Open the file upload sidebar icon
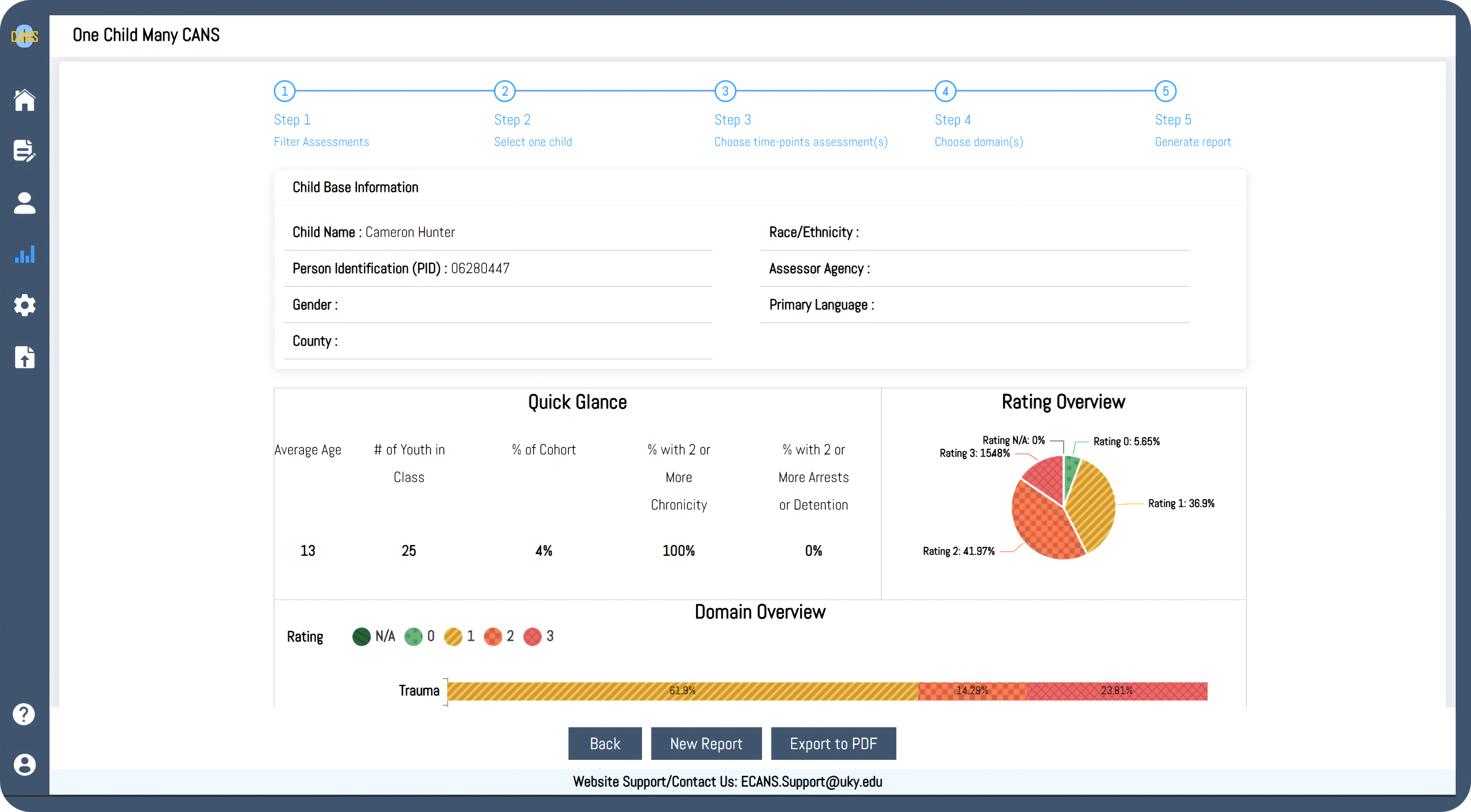 [25, 357]
